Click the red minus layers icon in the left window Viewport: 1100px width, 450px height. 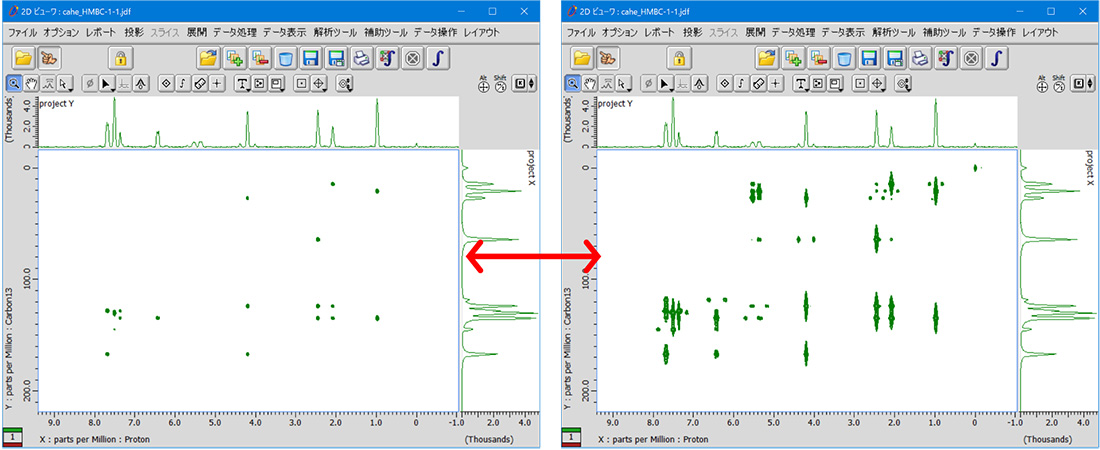tap(261, 58)
